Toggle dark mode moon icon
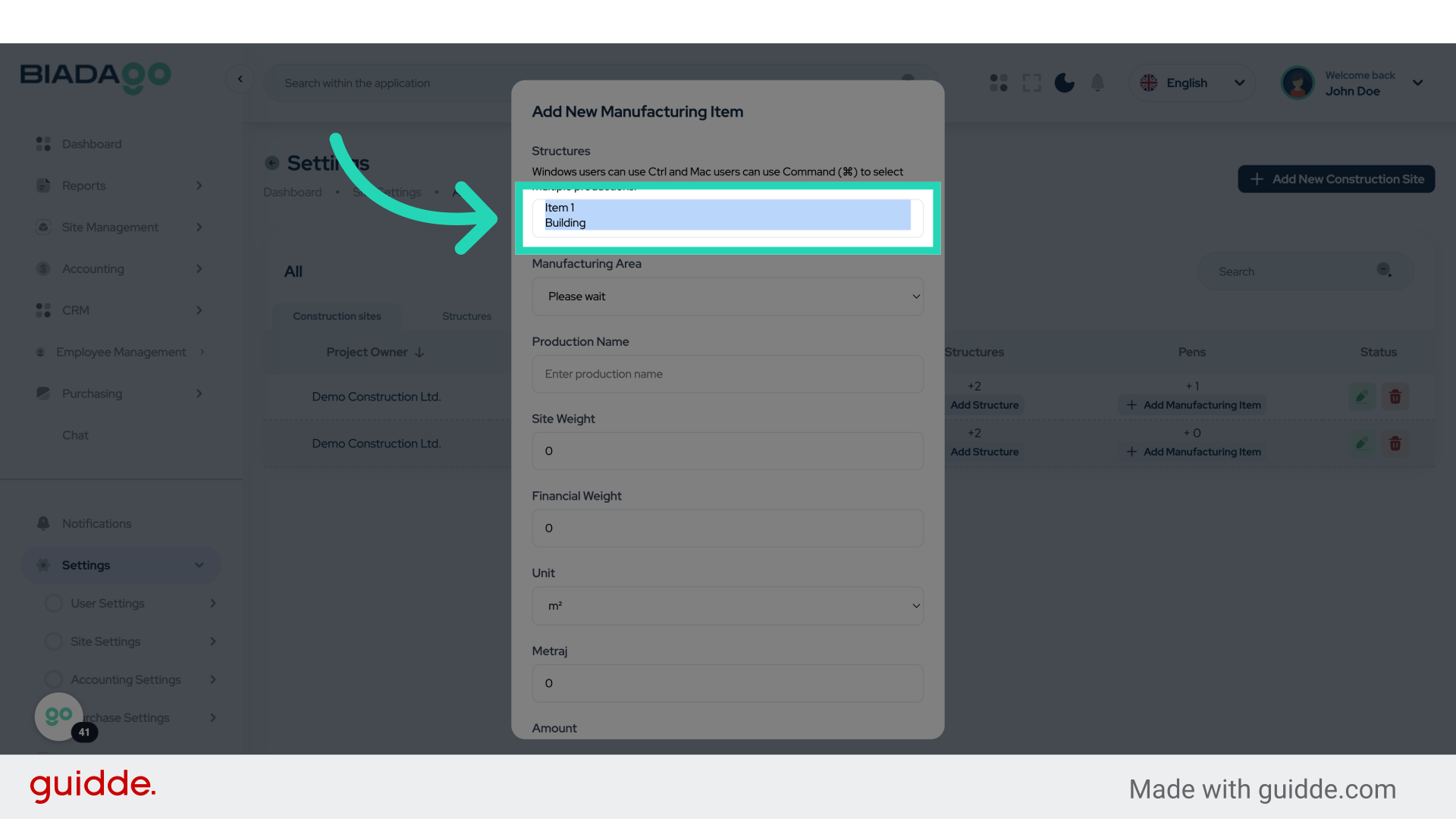Image resolution: width=1456 pixels, height=819 pixels. click(1064, 83)
